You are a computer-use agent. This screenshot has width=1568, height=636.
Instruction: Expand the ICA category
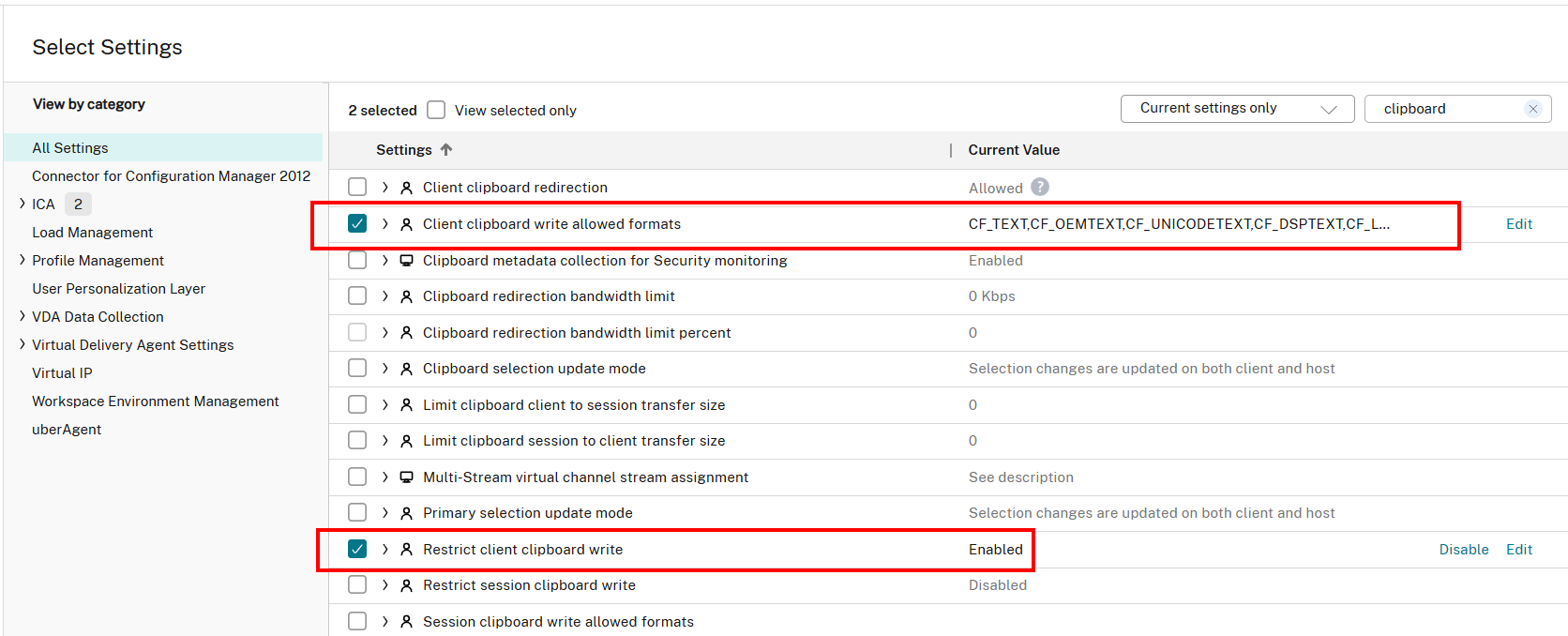pyautogui.click(x=23, y=204)
